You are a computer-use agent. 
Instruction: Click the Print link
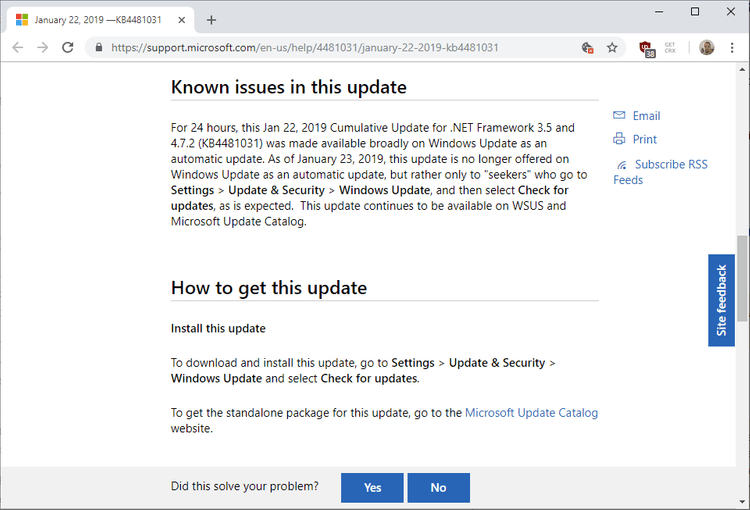point(645,139)
